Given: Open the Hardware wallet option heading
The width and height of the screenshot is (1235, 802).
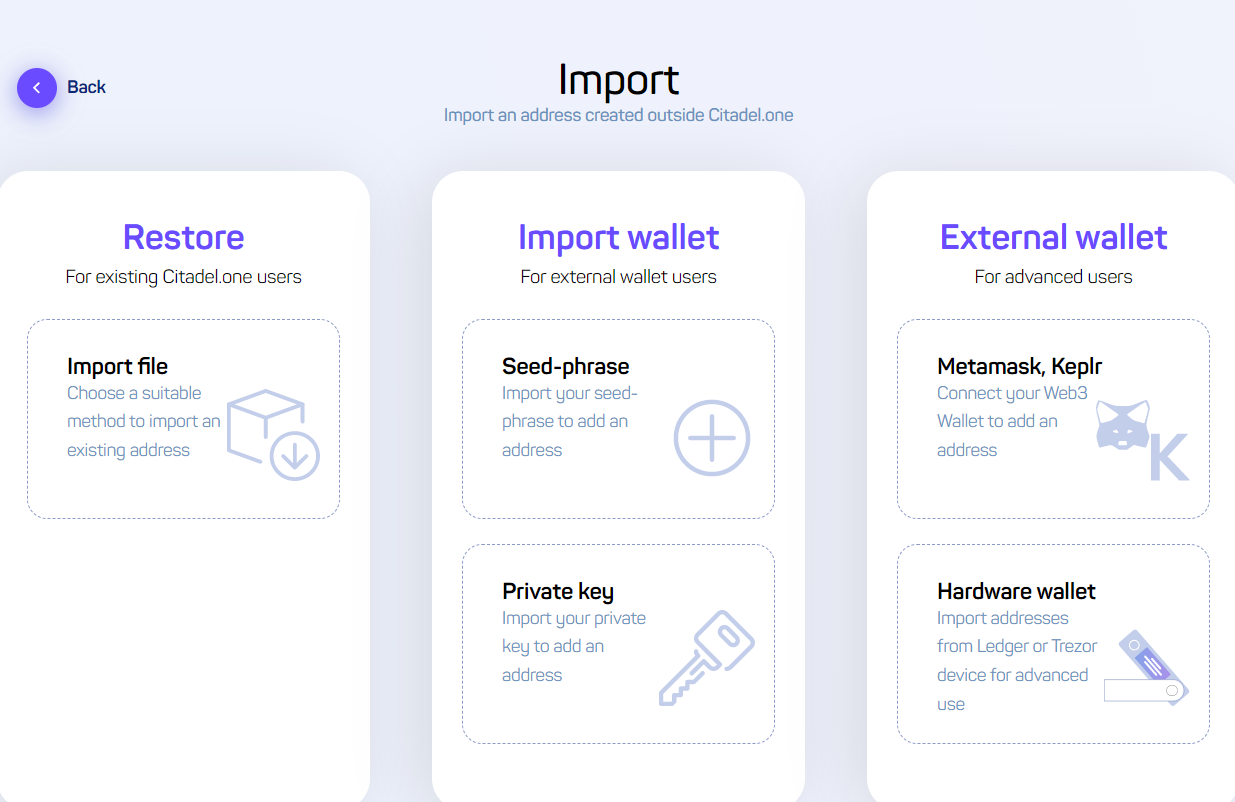Looking at the screenshot, I should (1016, 591).
